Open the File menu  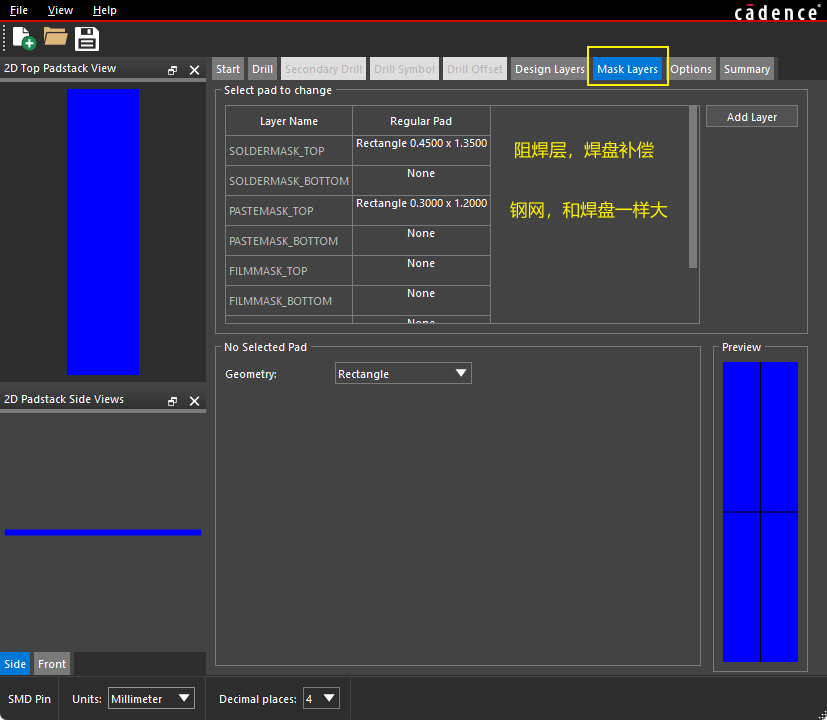click(19, 10)
